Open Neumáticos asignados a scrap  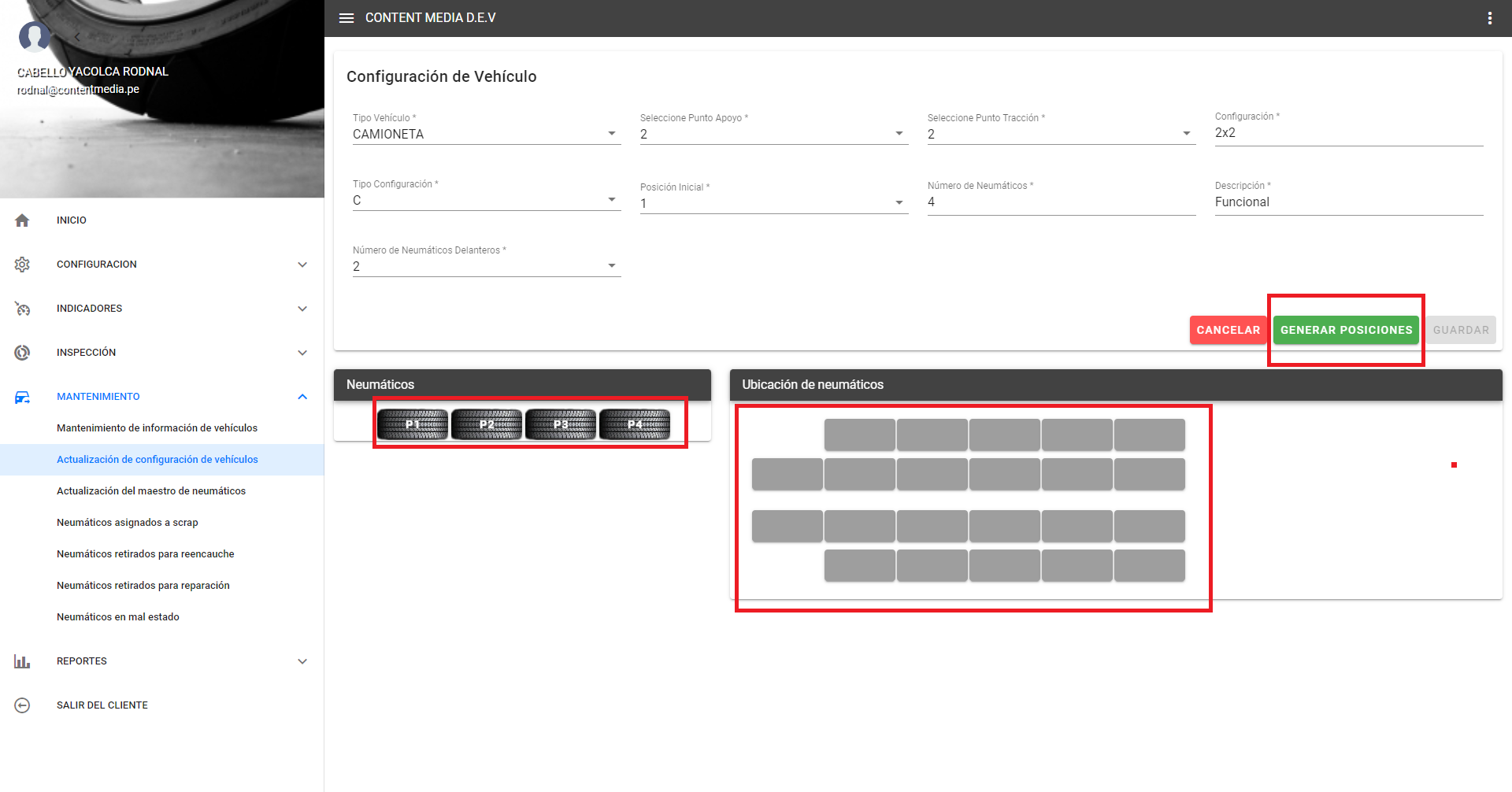[128, 523]
